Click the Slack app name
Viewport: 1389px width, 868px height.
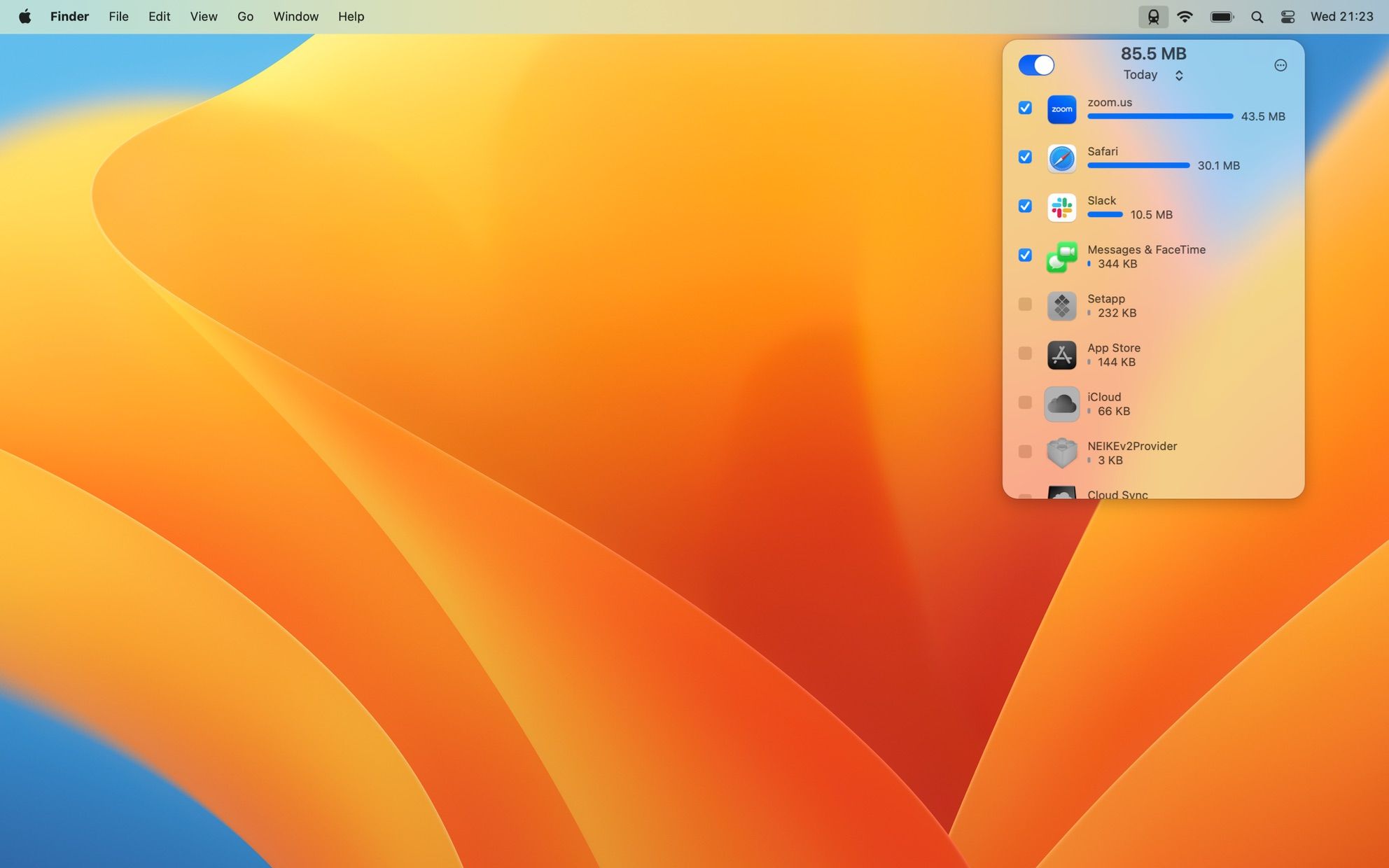click(1101, 200)
